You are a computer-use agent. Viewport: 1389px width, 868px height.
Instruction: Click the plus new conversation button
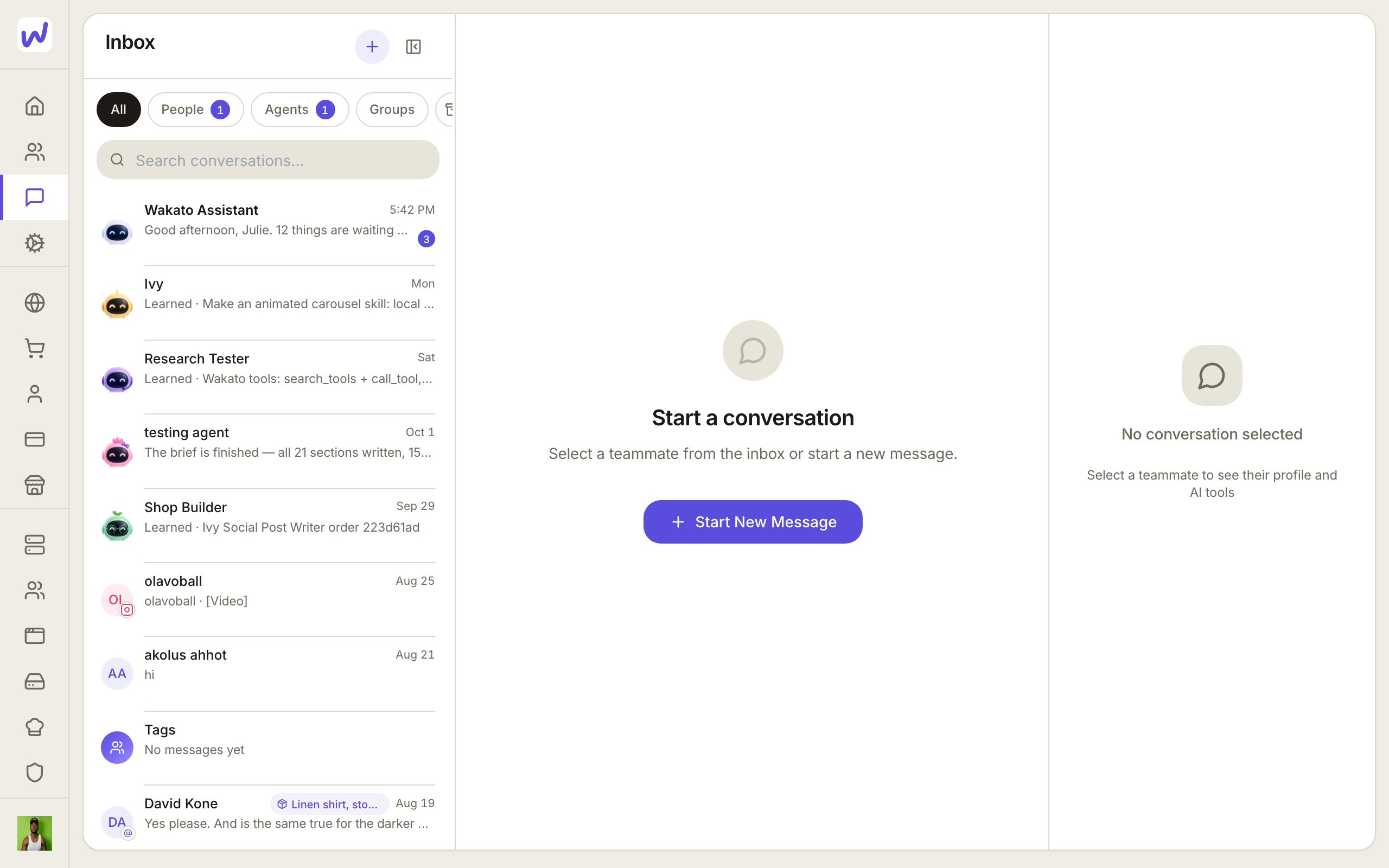372,47
